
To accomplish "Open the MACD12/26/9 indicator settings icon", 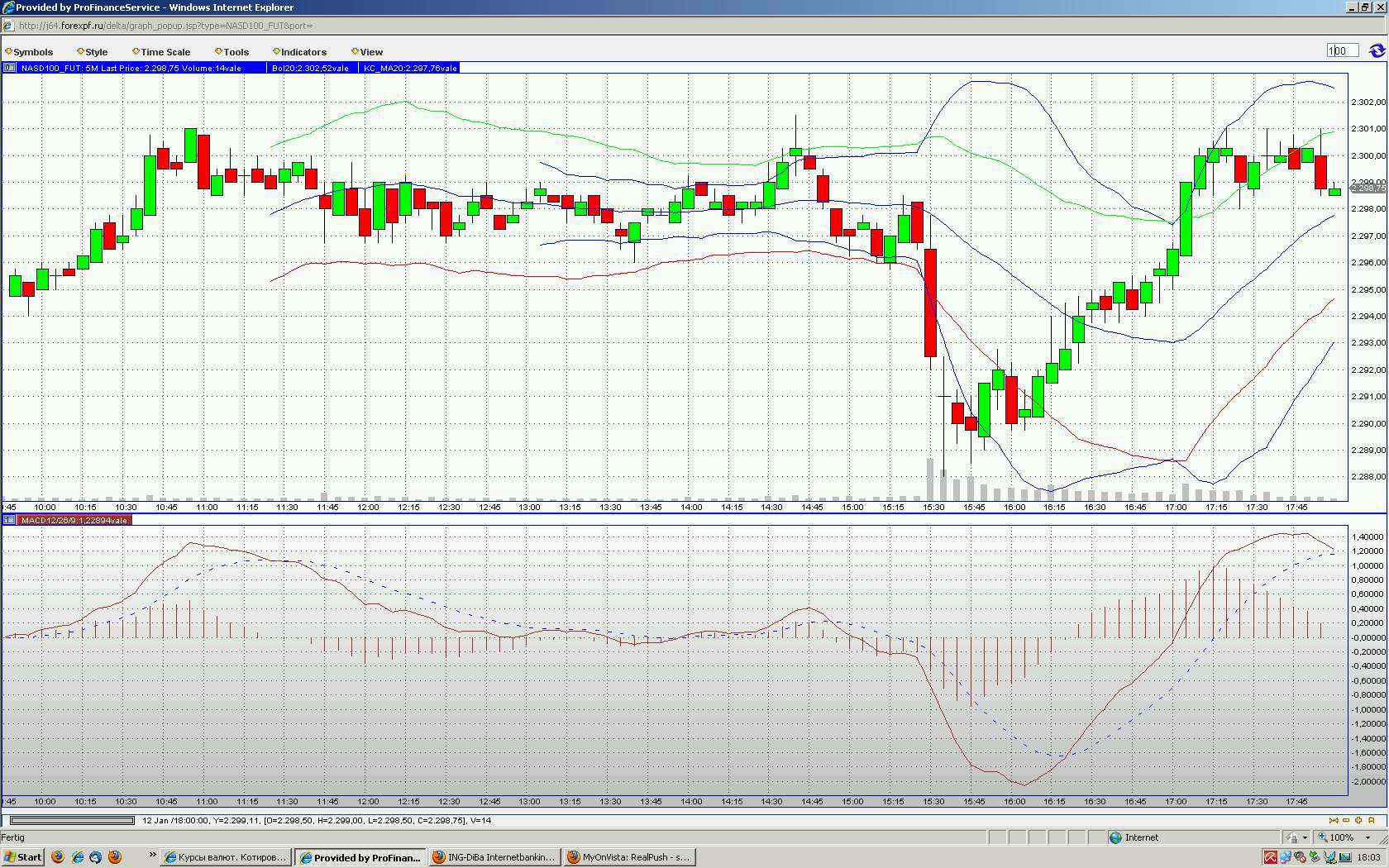I will click(x=8, y=520).
